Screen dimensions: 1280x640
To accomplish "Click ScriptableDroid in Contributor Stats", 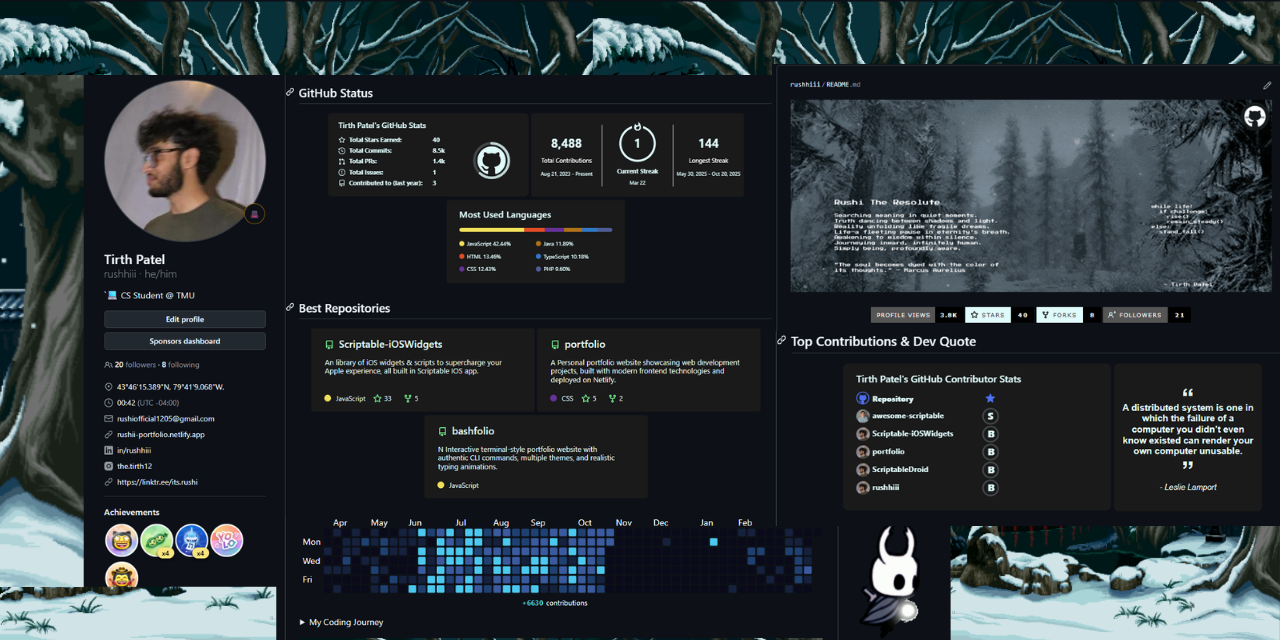I will [x=900, y=470].
